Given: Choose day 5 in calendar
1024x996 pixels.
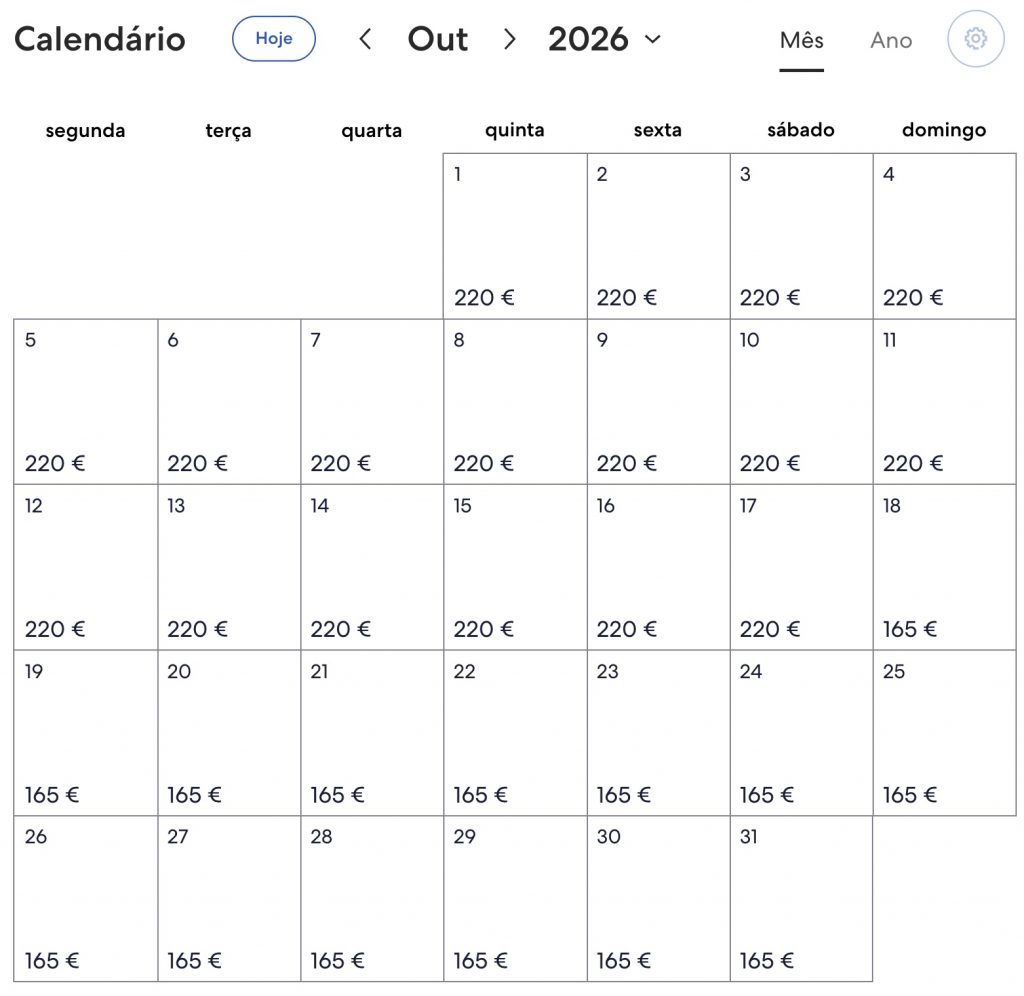Looking at the screenshot, I should click(86, 402).
